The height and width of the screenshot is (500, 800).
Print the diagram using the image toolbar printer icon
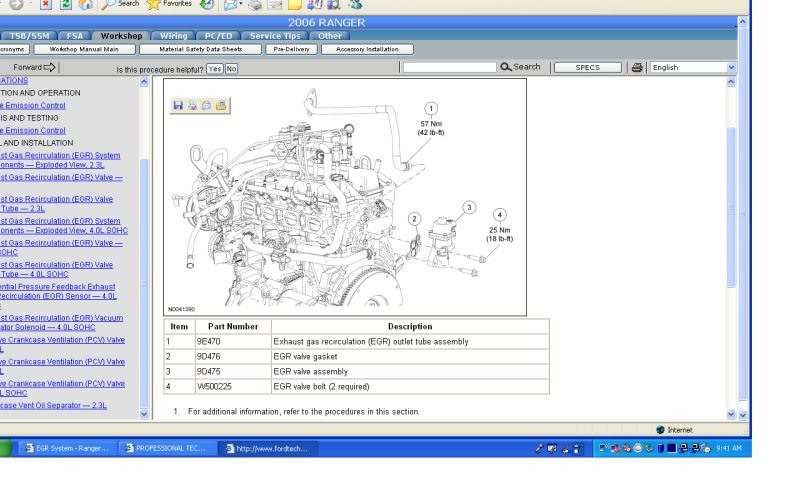click(192, 105)
